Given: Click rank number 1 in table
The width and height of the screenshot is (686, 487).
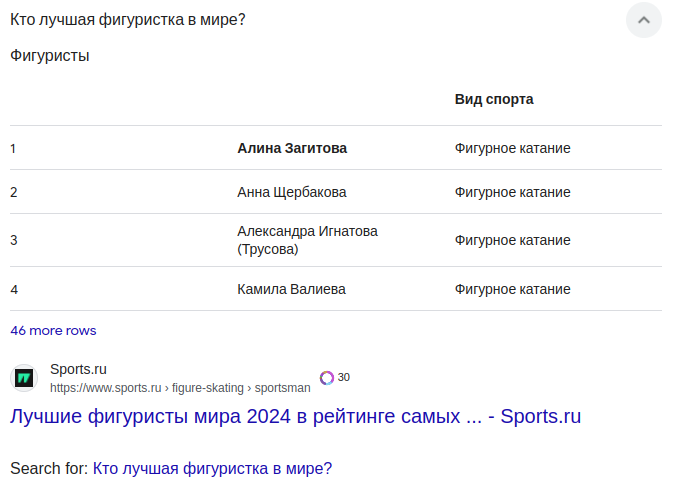Looking at the screenshot, I should [x=13, y=148].
